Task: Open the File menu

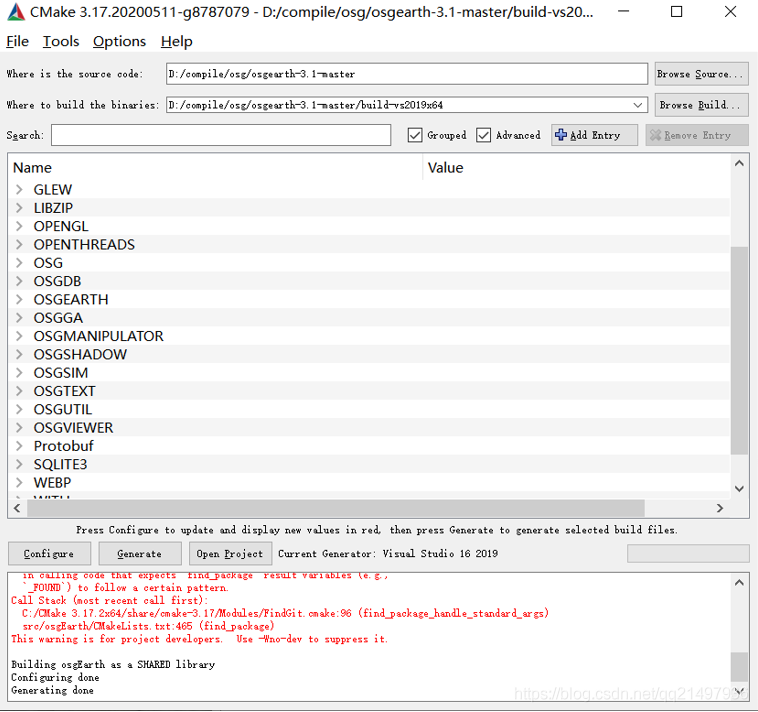Action: point(17,42)
